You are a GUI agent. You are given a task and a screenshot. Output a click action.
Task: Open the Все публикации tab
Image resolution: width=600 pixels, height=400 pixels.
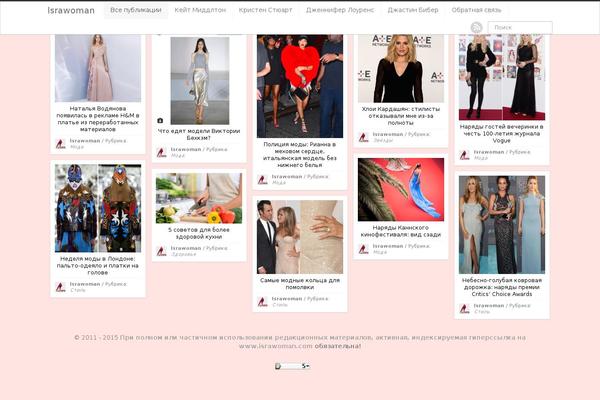coord(135,10)
